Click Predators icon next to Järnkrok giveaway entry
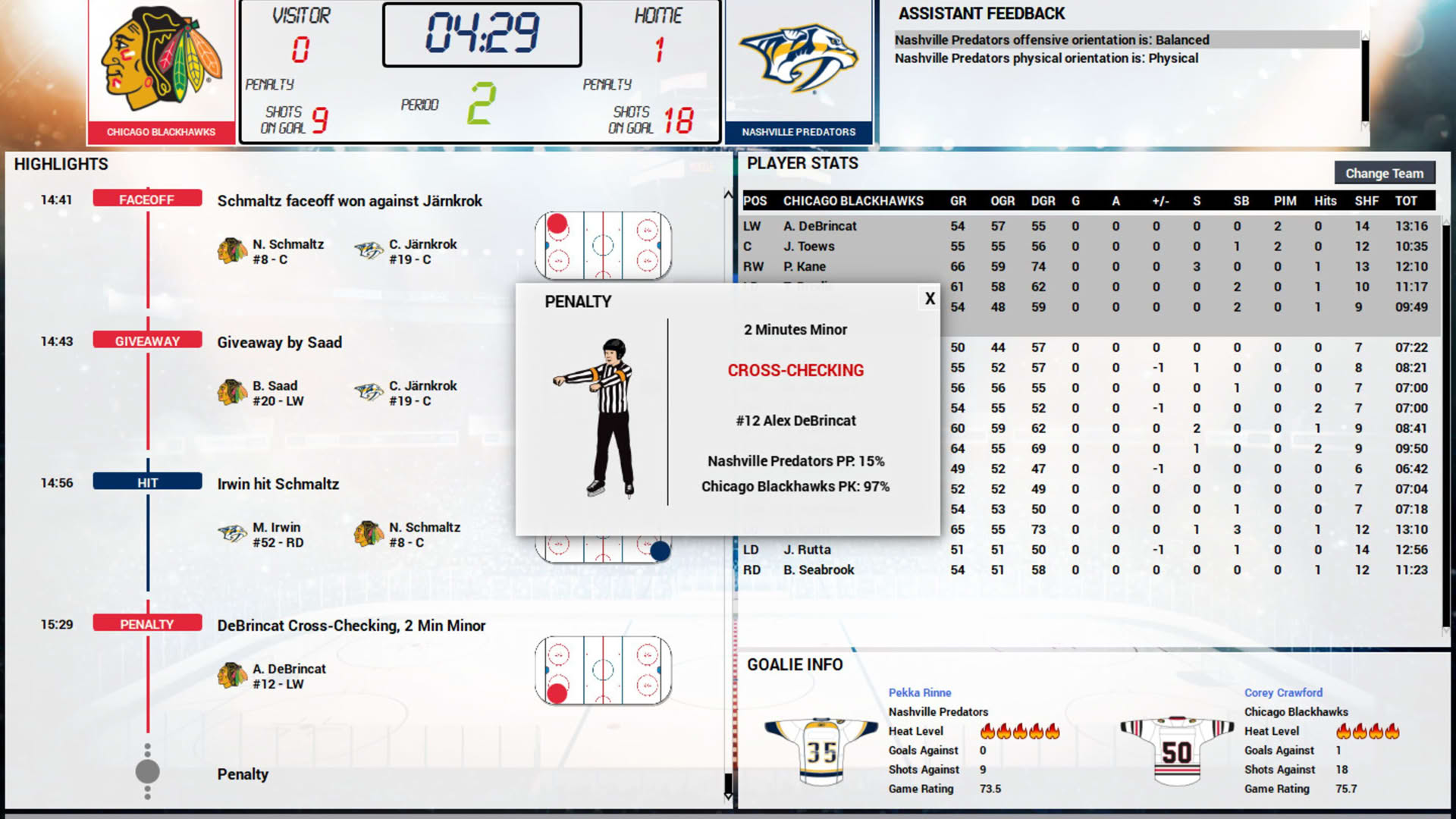This screenshot has height=819, width=1456. coord(369,392)
